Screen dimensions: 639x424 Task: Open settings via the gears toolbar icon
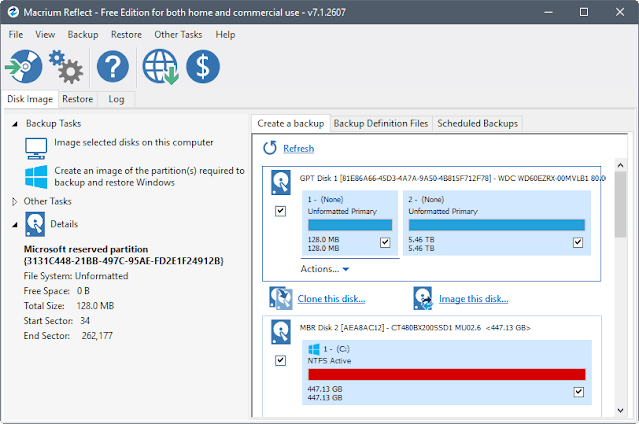(66, 66)
